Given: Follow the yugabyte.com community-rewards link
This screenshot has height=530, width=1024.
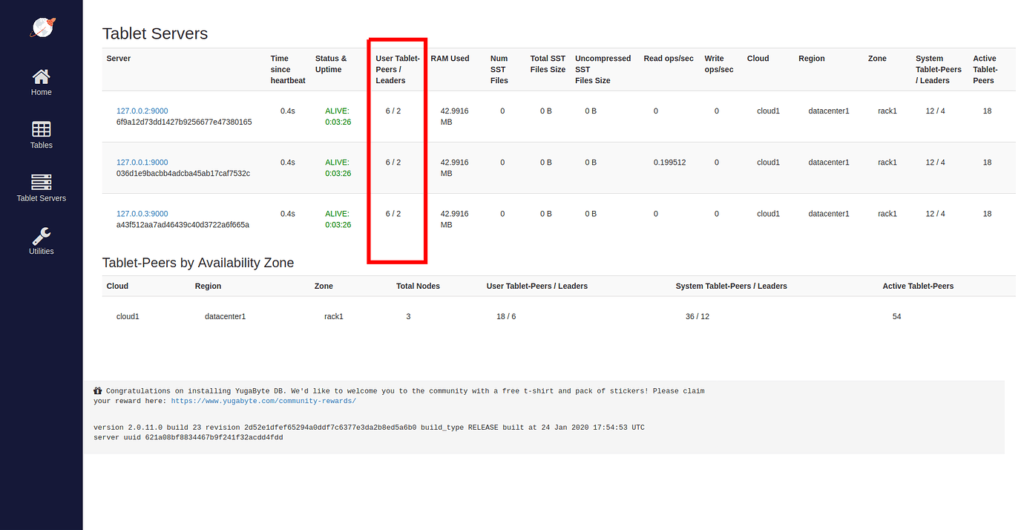Looking at the screenshot, I should (263, 401).
